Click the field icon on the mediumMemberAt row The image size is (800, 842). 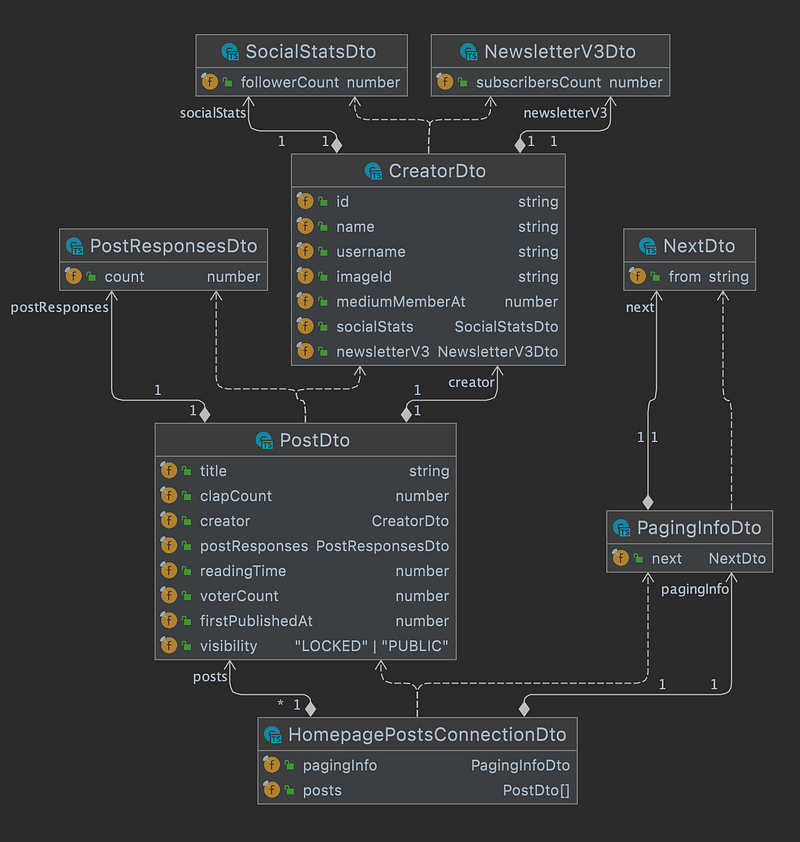pyautogui.click(x=305, y=301)
